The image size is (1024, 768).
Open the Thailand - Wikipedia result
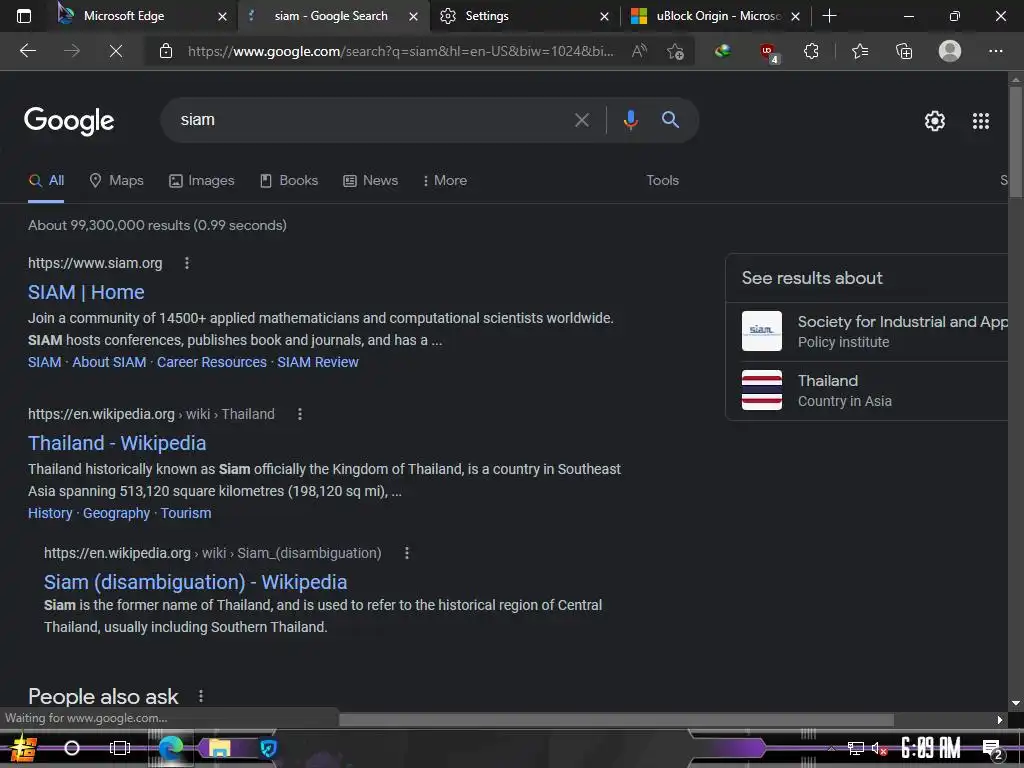[117, 443]
